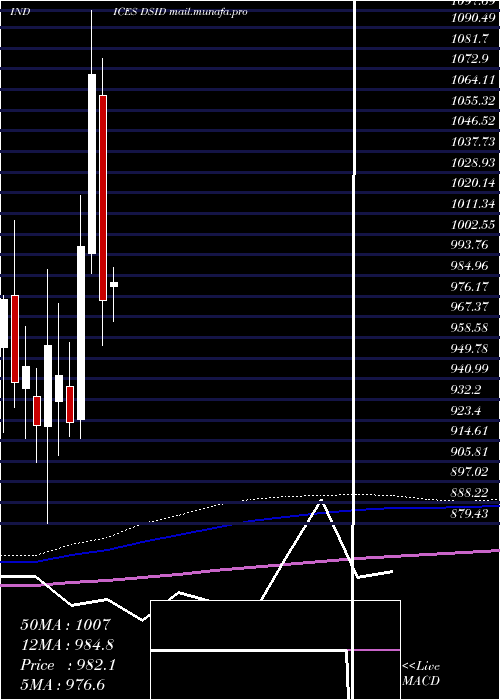Click the 967.37 price axis label
This screenshot has height=700, width=500.
click(x=470, y=307)
